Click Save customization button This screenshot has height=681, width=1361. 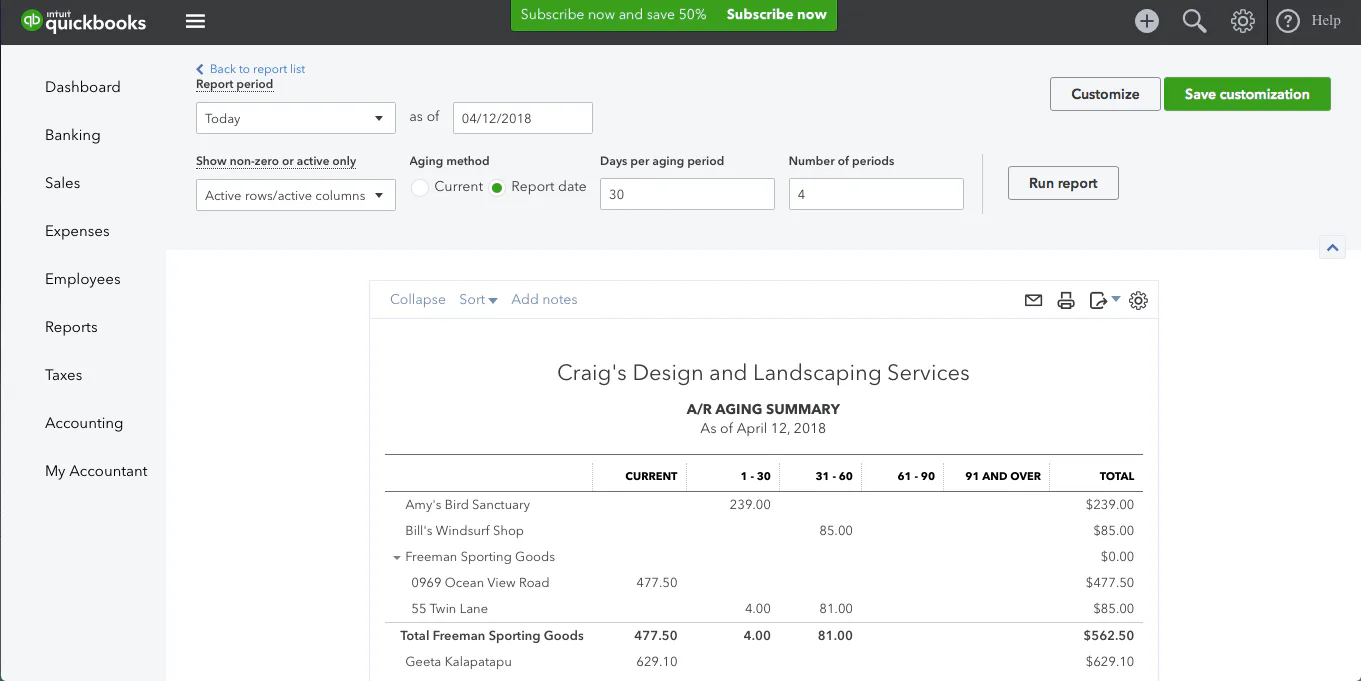[x=1247, y=94]
